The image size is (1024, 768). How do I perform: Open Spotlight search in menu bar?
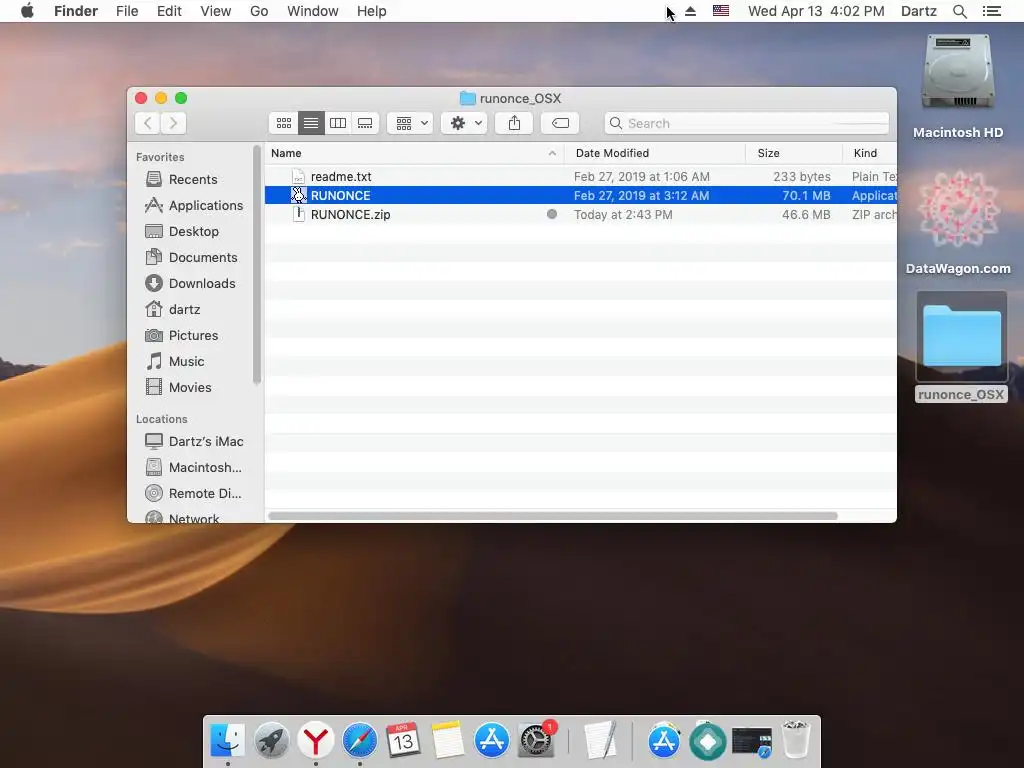pyautogui.click(x=959, y=11)
